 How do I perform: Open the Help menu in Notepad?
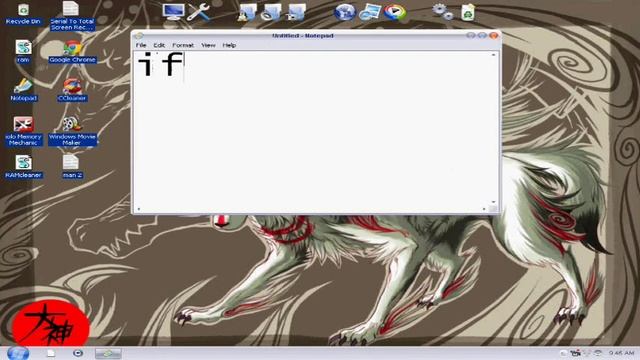[229, 45]
